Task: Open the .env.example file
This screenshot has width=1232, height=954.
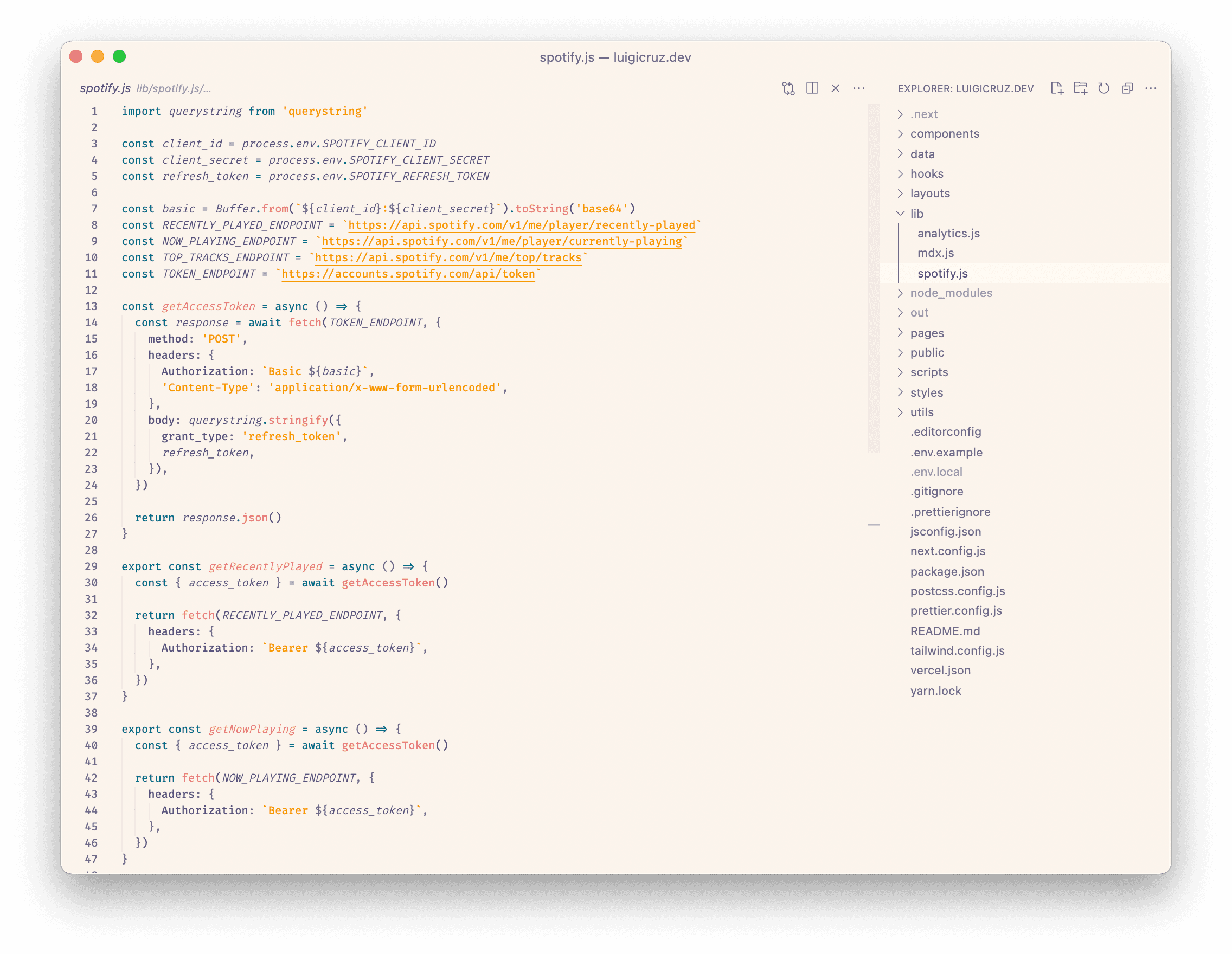Action: (x=947, y=452)
